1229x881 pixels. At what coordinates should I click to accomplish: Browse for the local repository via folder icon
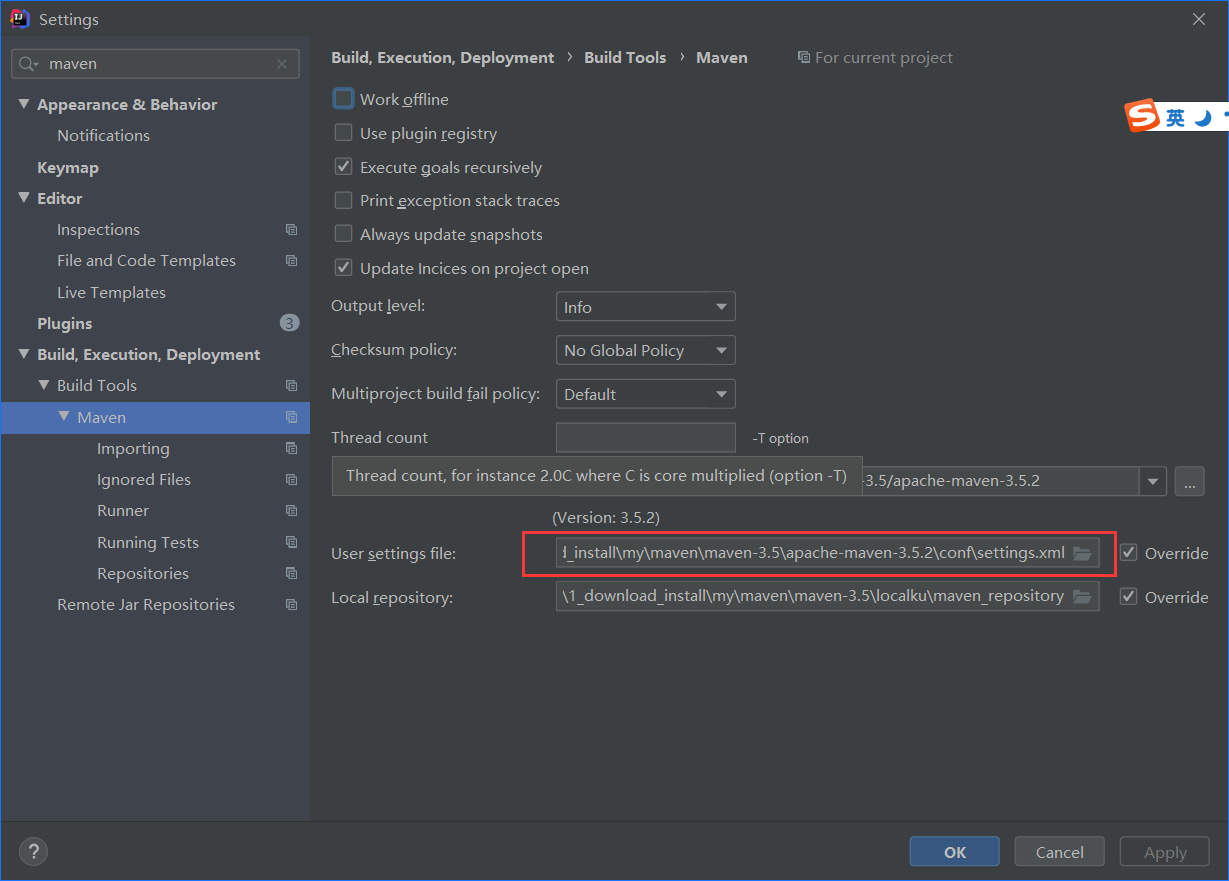tap(1082, 597)
